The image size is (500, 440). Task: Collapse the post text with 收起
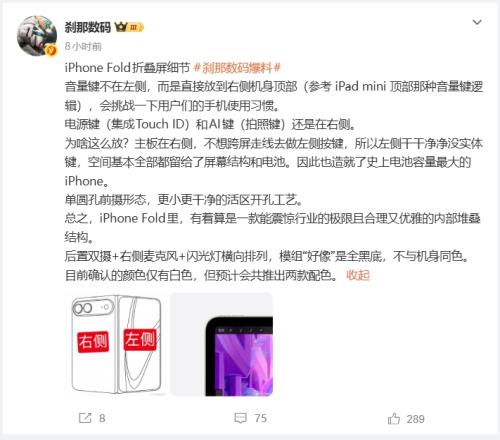pos(358,275)
